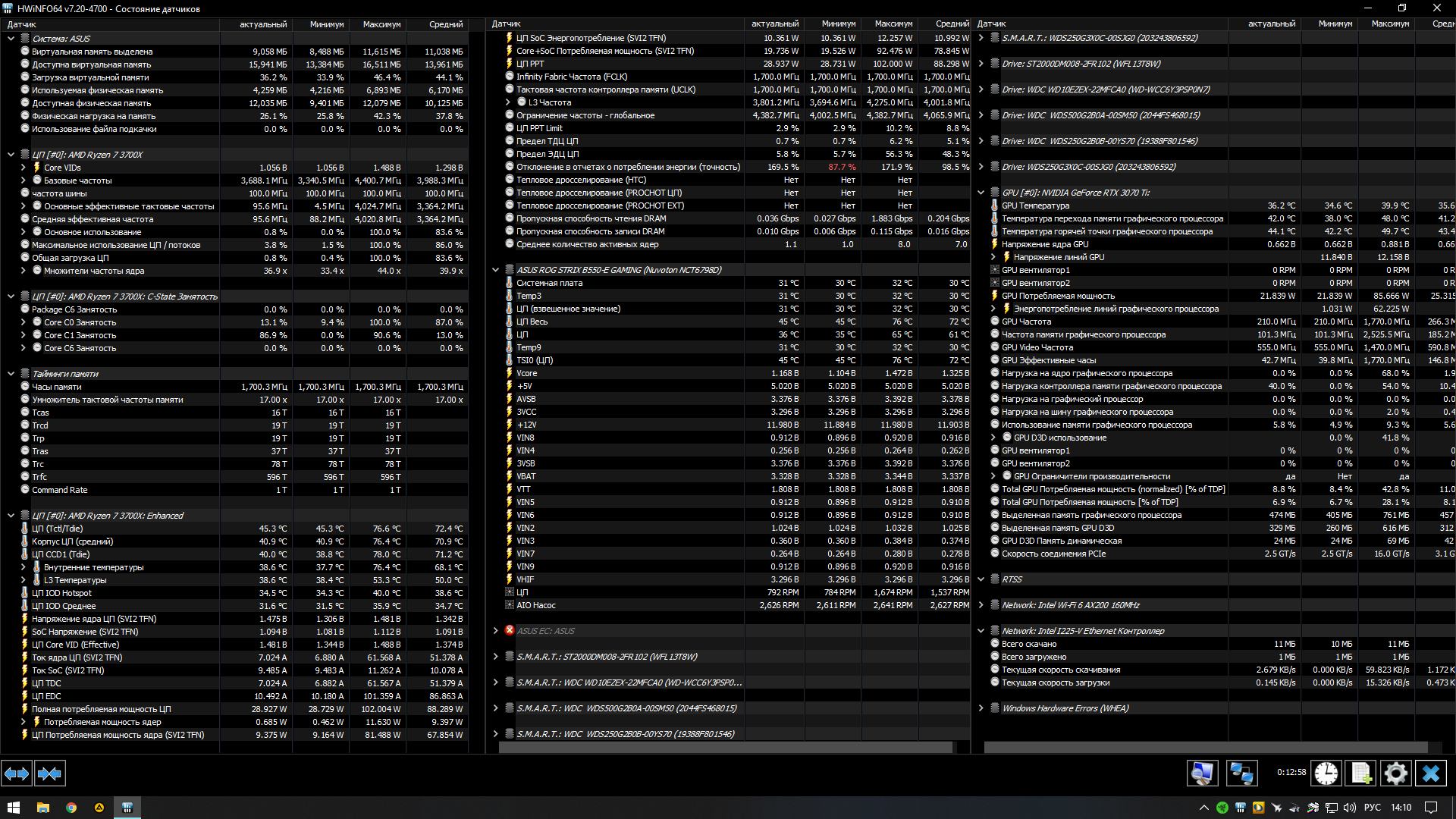Click the Razer tray icon
1456x819 pixels.
(x=1222, y=808)
